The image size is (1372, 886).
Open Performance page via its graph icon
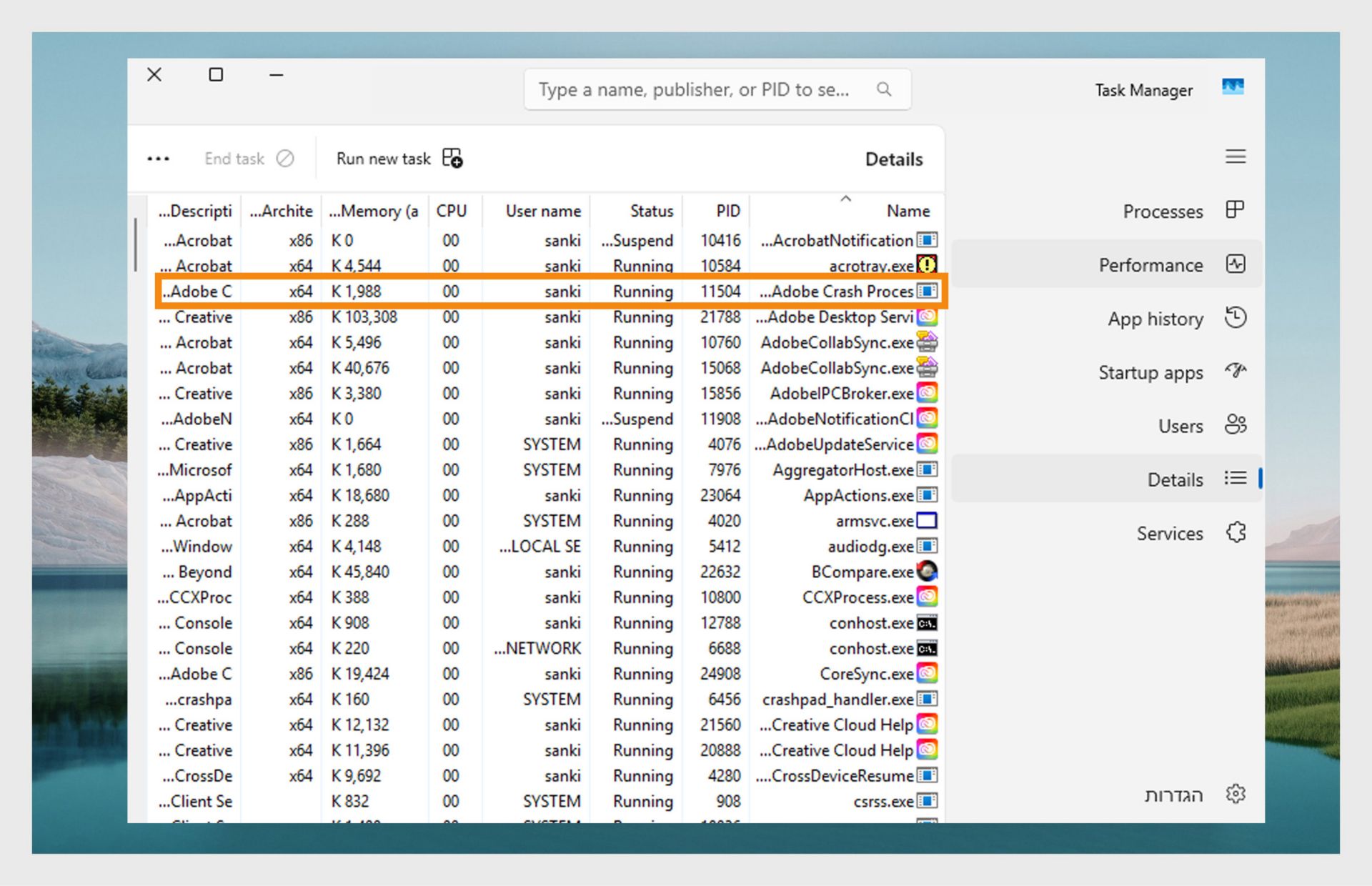point(1236,264)
